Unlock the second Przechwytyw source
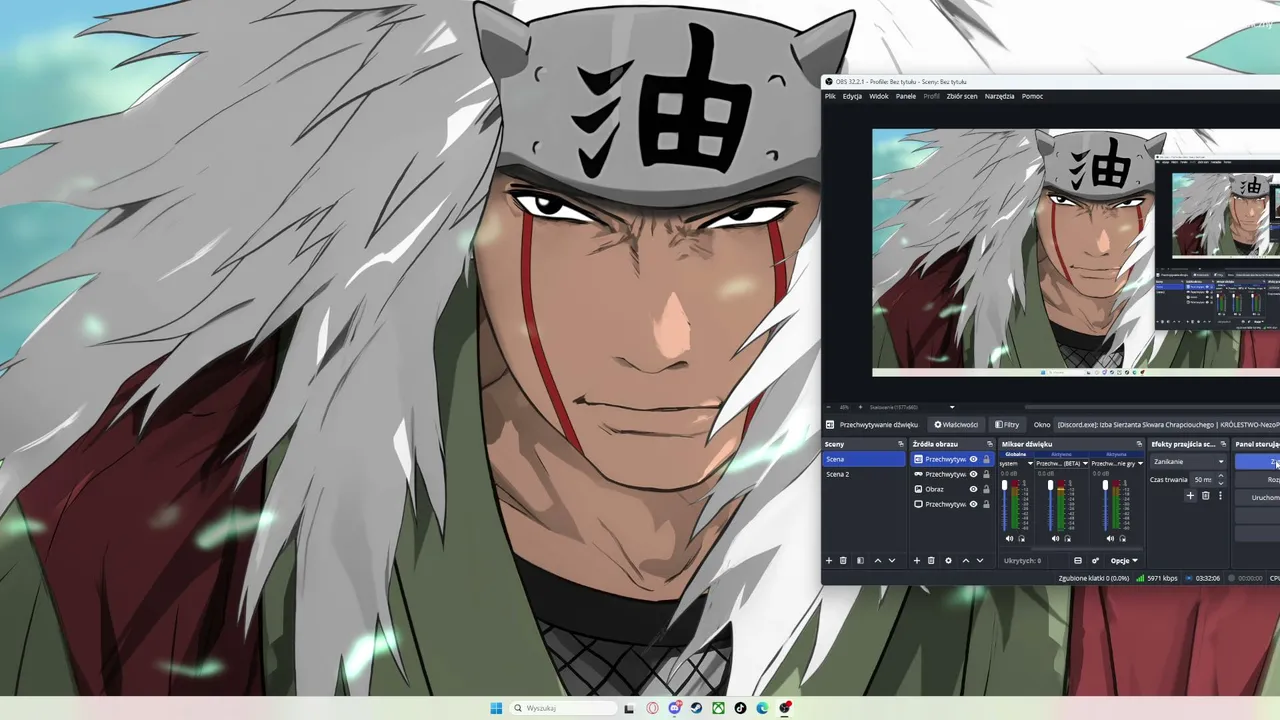The image size is (1280, 720). coord(986,475)
